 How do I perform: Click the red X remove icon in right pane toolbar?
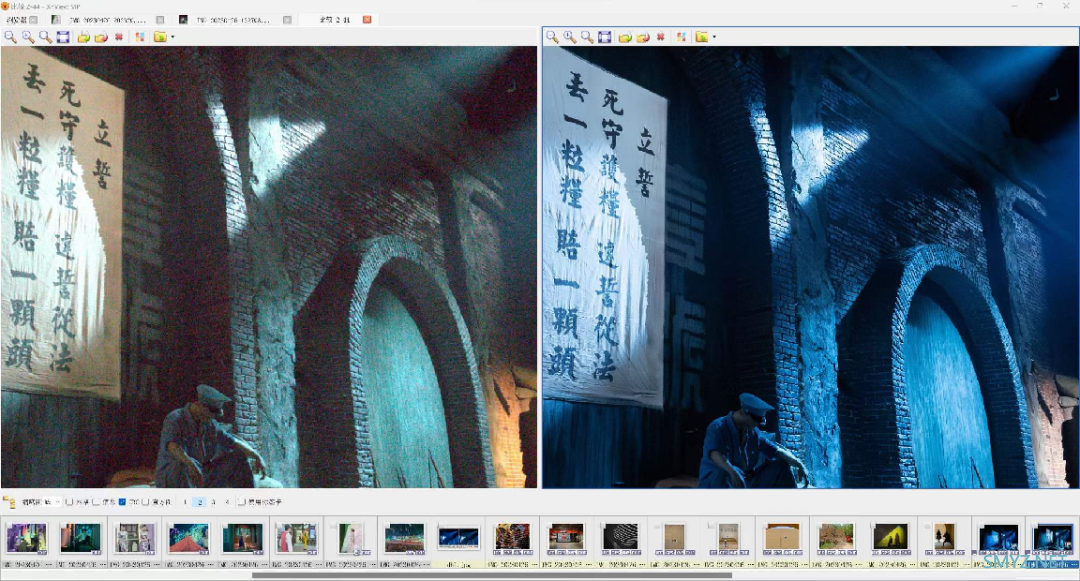click(x=661, y=37)
